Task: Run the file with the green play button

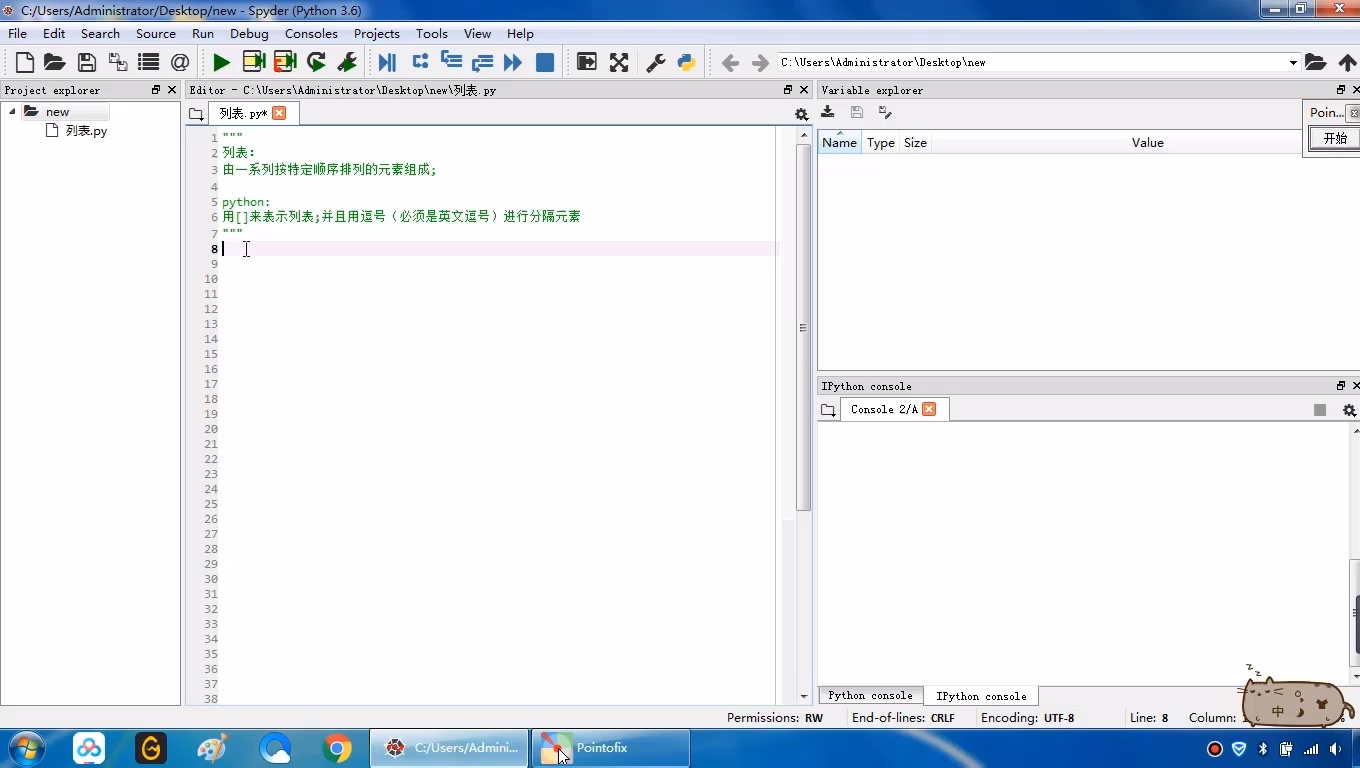Action: point(221,63)
